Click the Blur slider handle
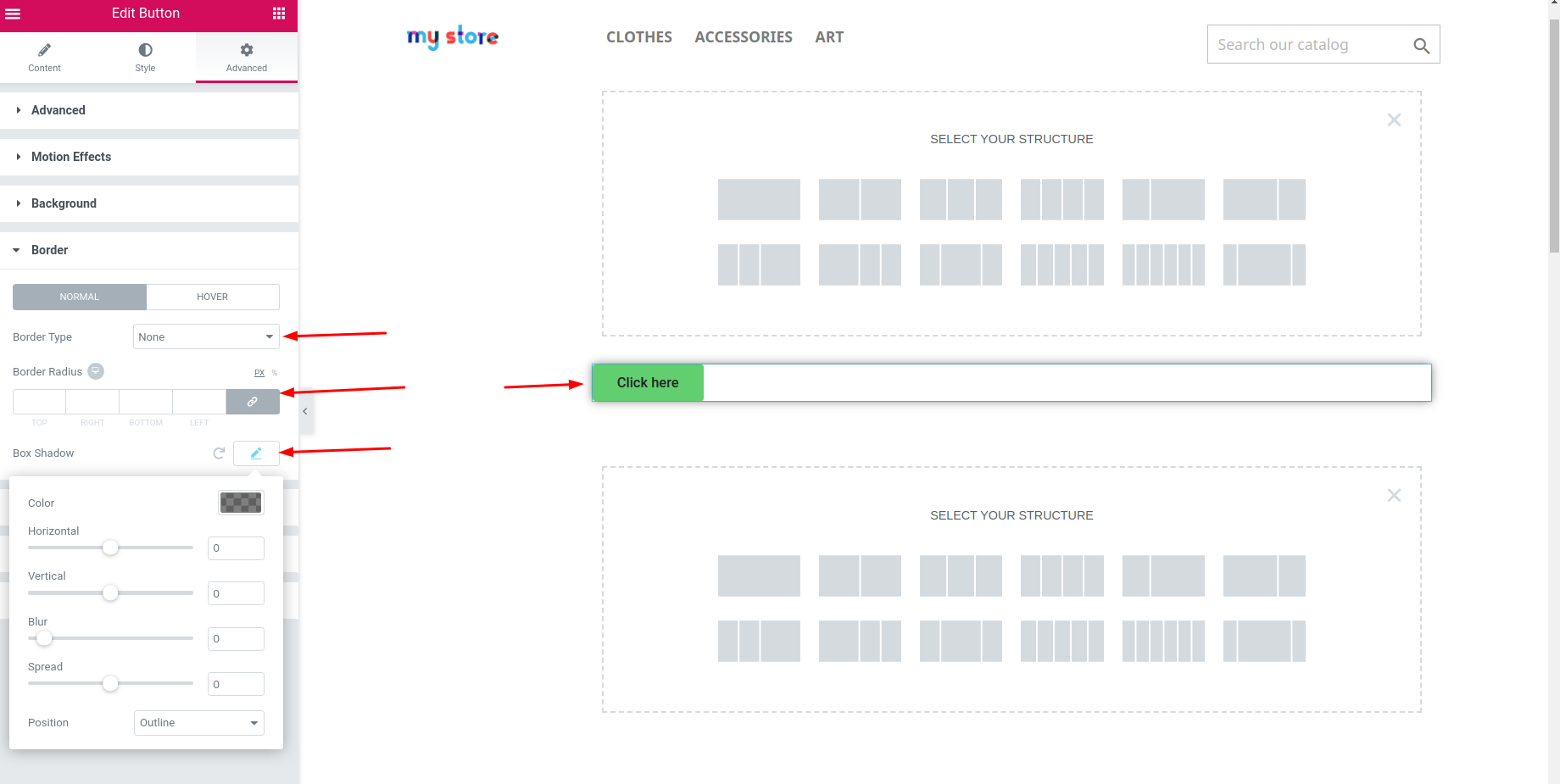The width and height of the screenshot is (1560, 784). coord(44,638)
